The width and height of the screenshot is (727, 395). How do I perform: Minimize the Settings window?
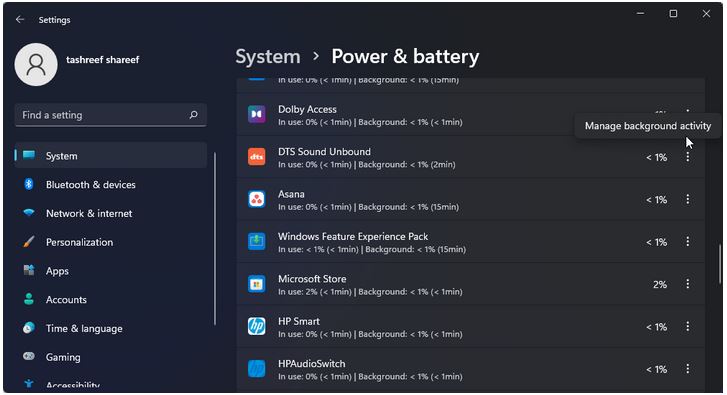coord(640,14)
